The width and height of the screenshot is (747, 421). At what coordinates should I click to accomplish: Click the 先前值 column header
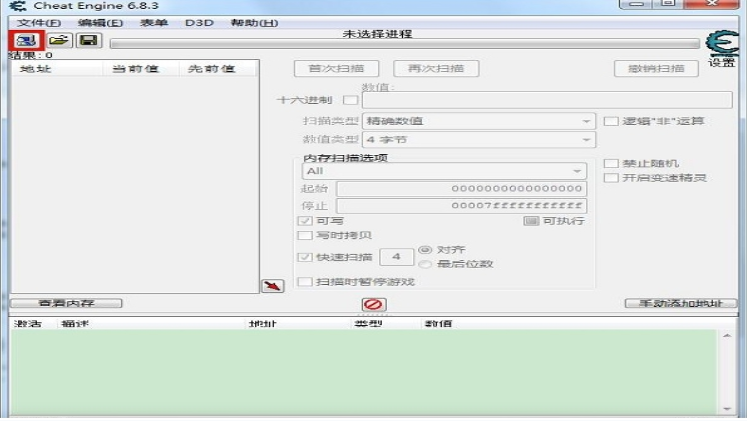[x=218, y=69]
